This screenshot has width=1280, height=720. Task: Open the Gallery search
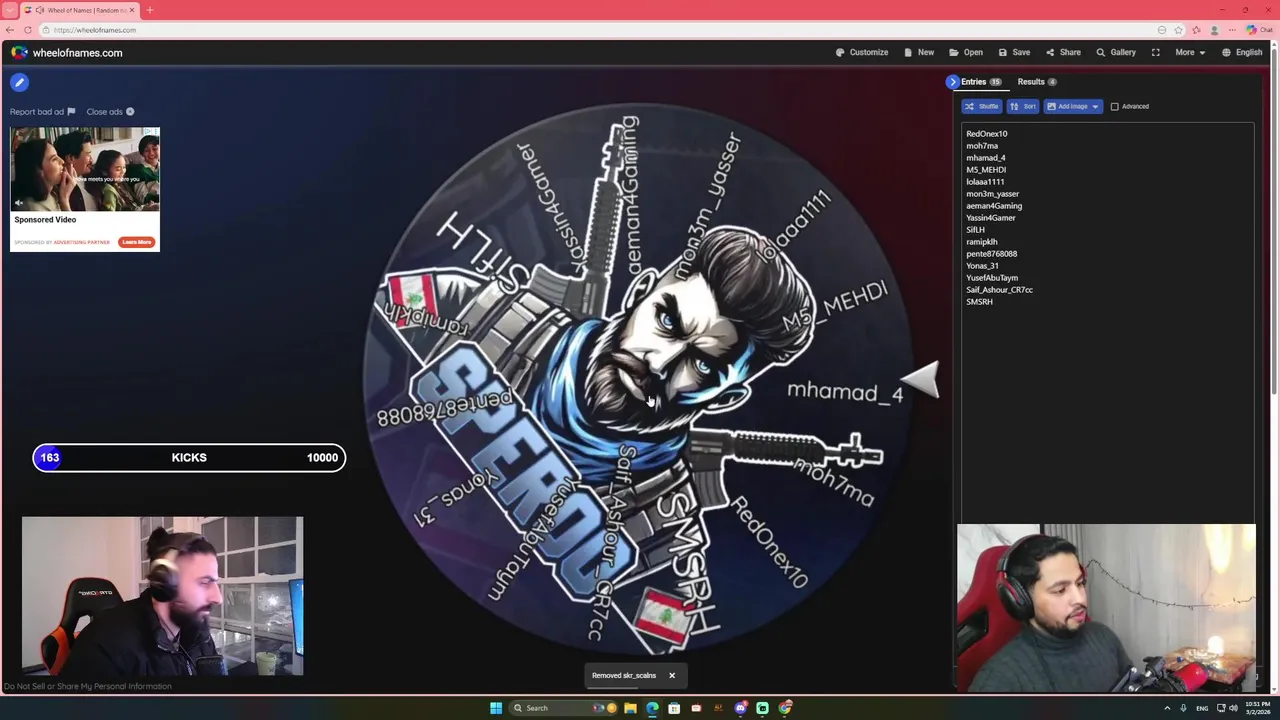pyautogui.click(x=1116, y=52)
